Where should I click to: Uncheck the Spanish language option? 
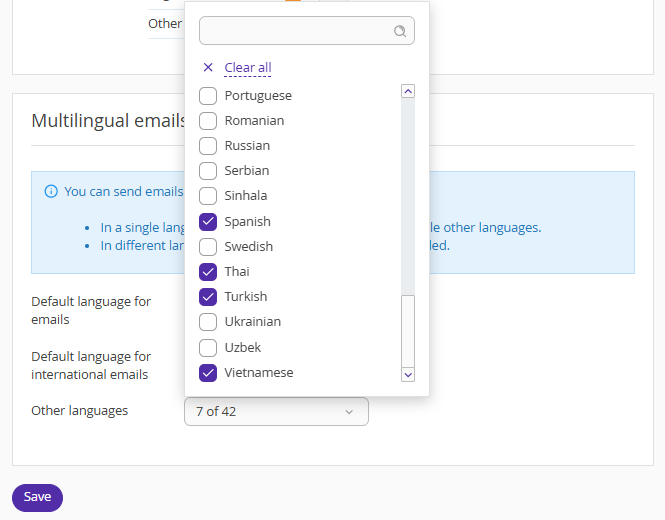208,222
